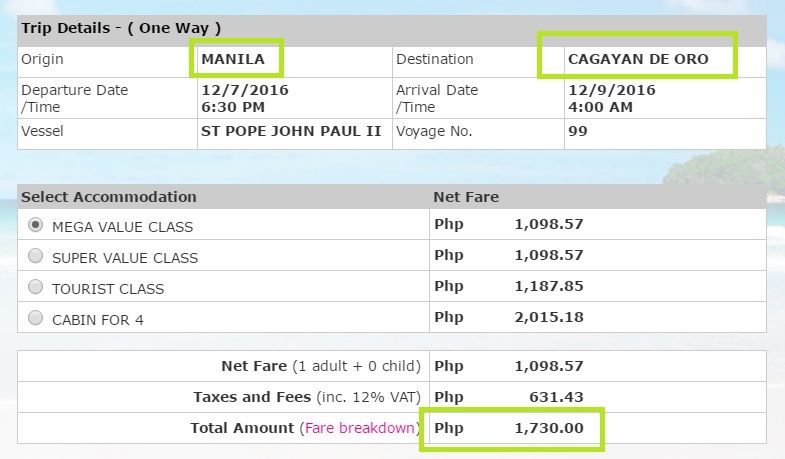785x459 pixels.
Task: Click the Cabin for 4 fare 2,015.18
Action: (x=549, y=317)
